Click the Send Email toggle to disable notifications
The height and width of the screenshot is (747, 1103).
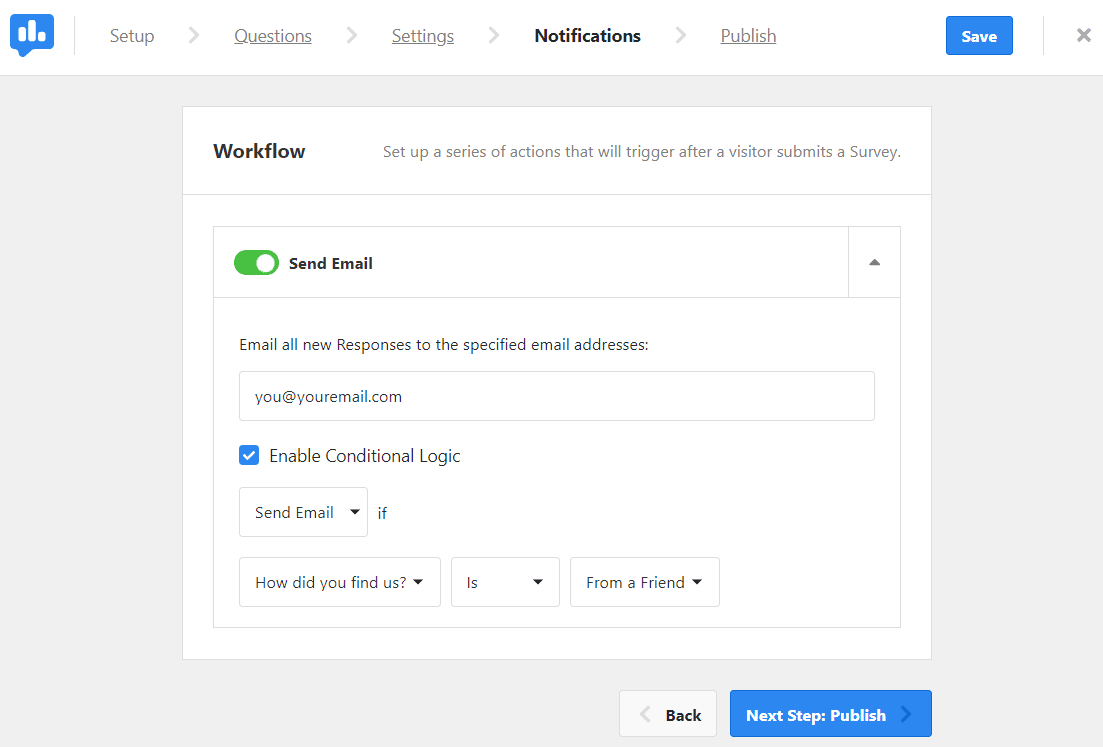256,262
